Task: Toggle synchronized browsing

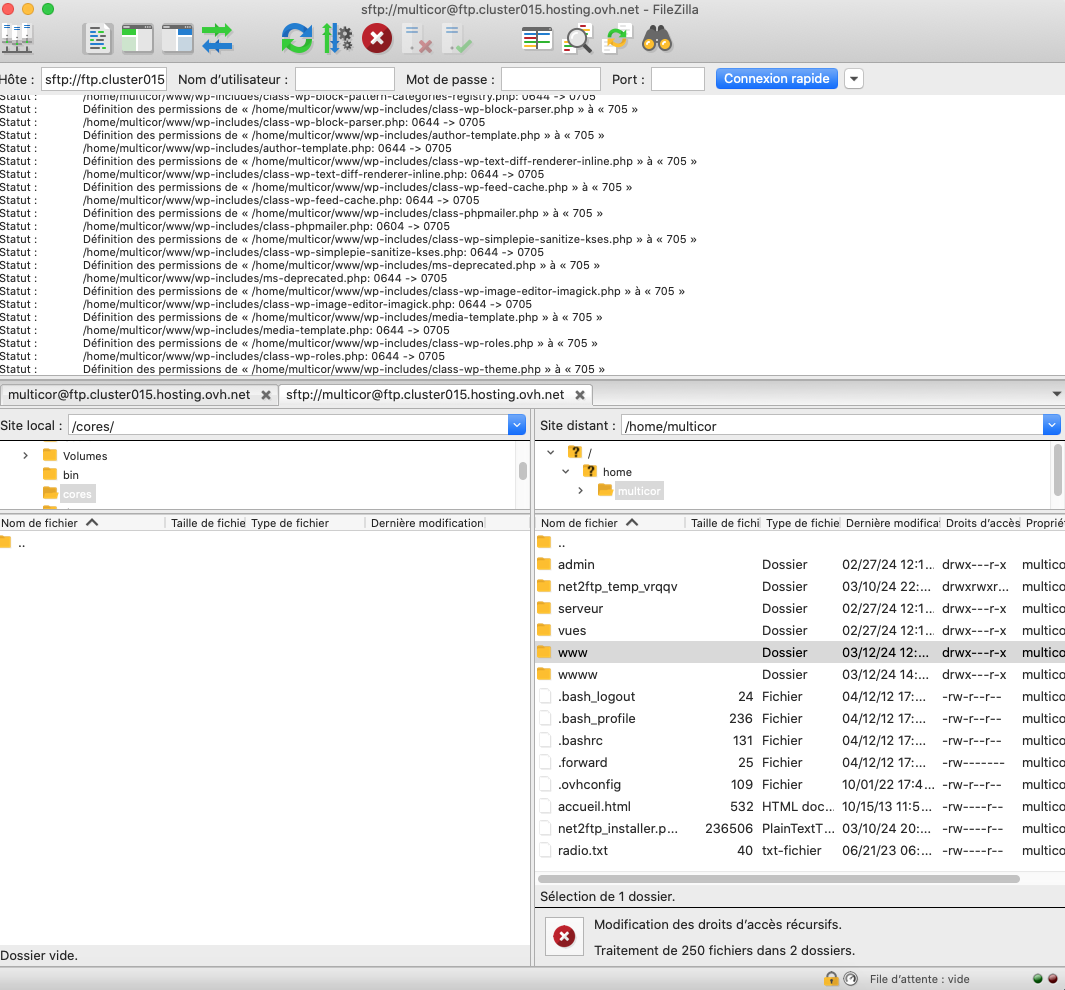Action: coord(617,39)
